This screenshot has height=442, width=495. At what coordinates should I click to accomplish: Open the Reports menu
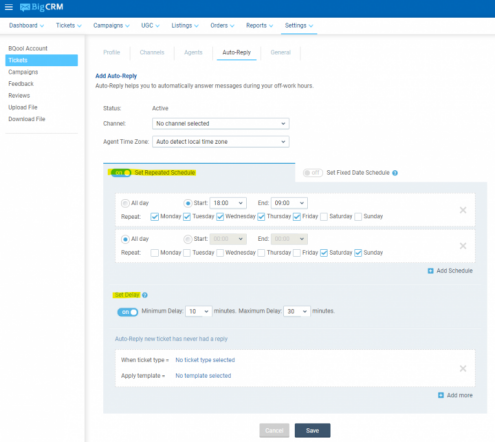(x=259, y=26)
